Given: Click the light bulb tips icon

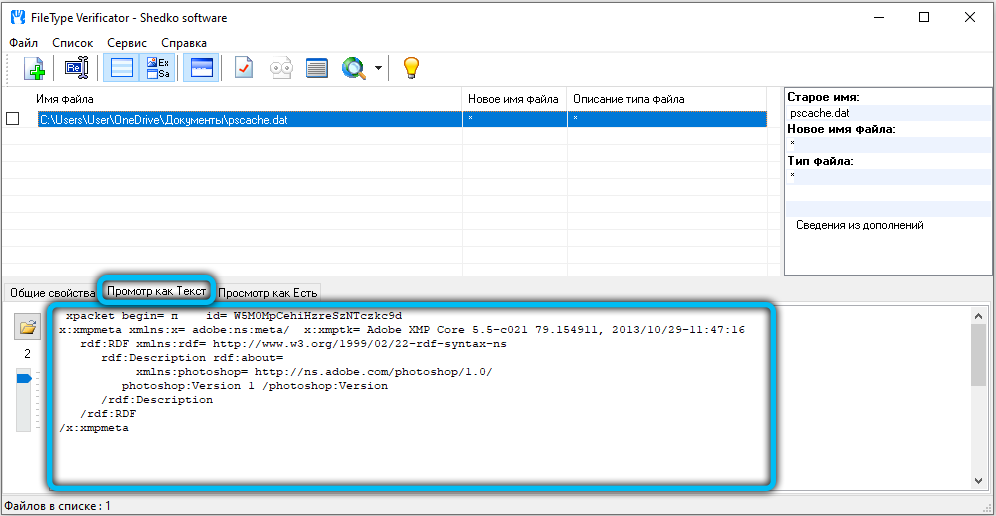Looking at the screenshot, I should pyautogui.click(x=410, y=68).
